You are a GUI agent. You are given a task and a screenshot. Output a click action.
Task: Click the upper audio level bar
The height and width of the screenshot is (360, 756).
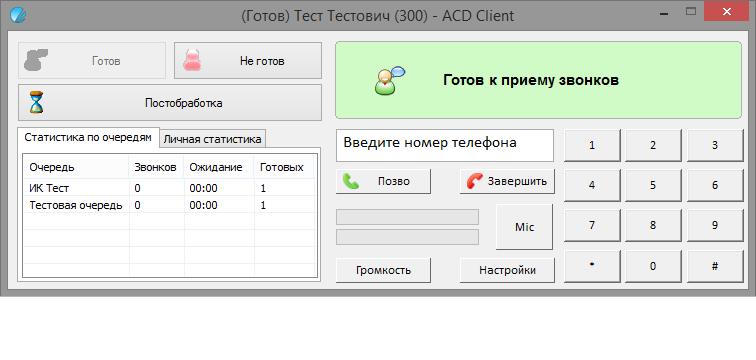[407, 217]
